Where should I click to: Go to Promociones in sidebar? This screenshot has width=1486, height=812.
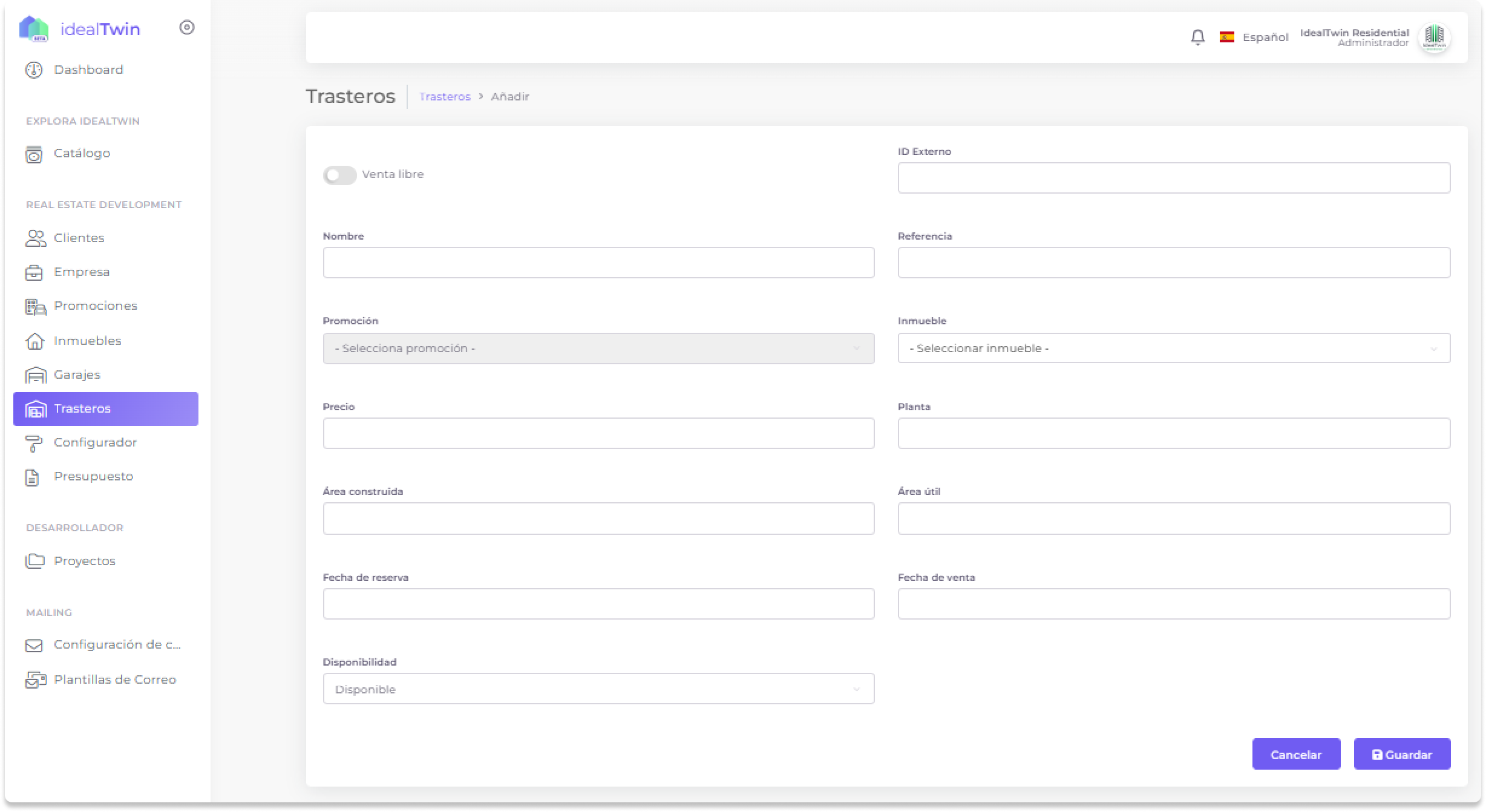(x=95, y=306)
